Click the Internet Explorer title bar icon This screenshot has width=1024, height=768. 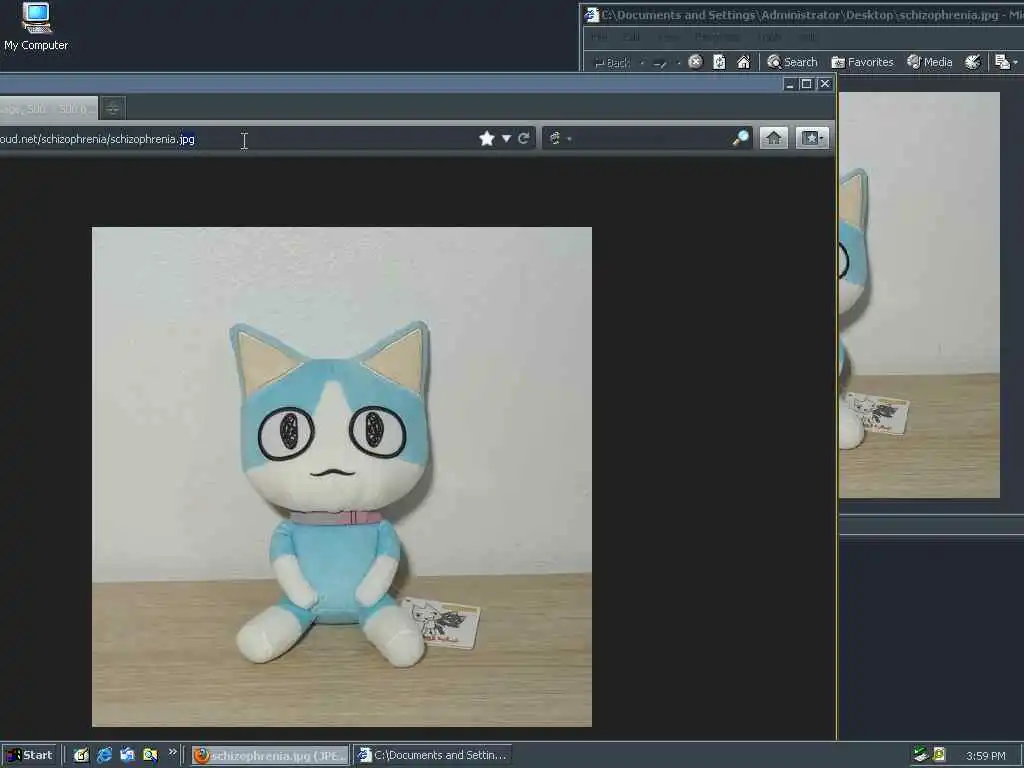(592, 14)
